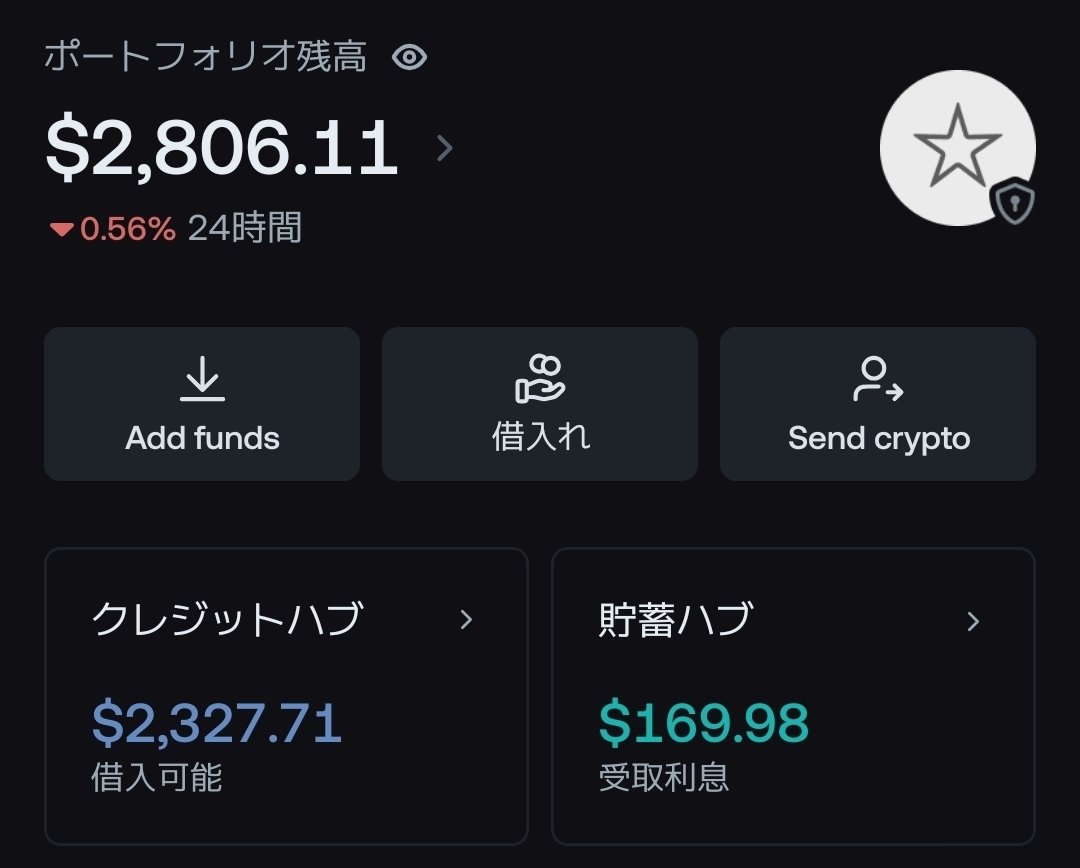
Task: Open the クレジットハブ card title
Action: 226,620
